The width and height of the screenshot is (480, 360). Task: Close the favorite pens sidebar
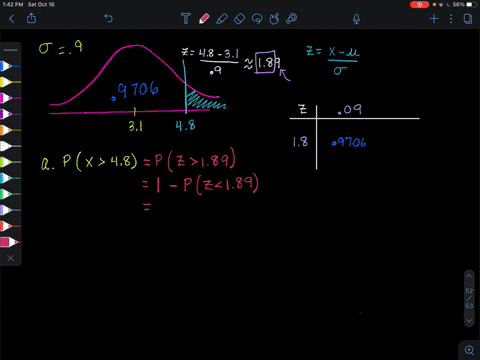[11, 258]
